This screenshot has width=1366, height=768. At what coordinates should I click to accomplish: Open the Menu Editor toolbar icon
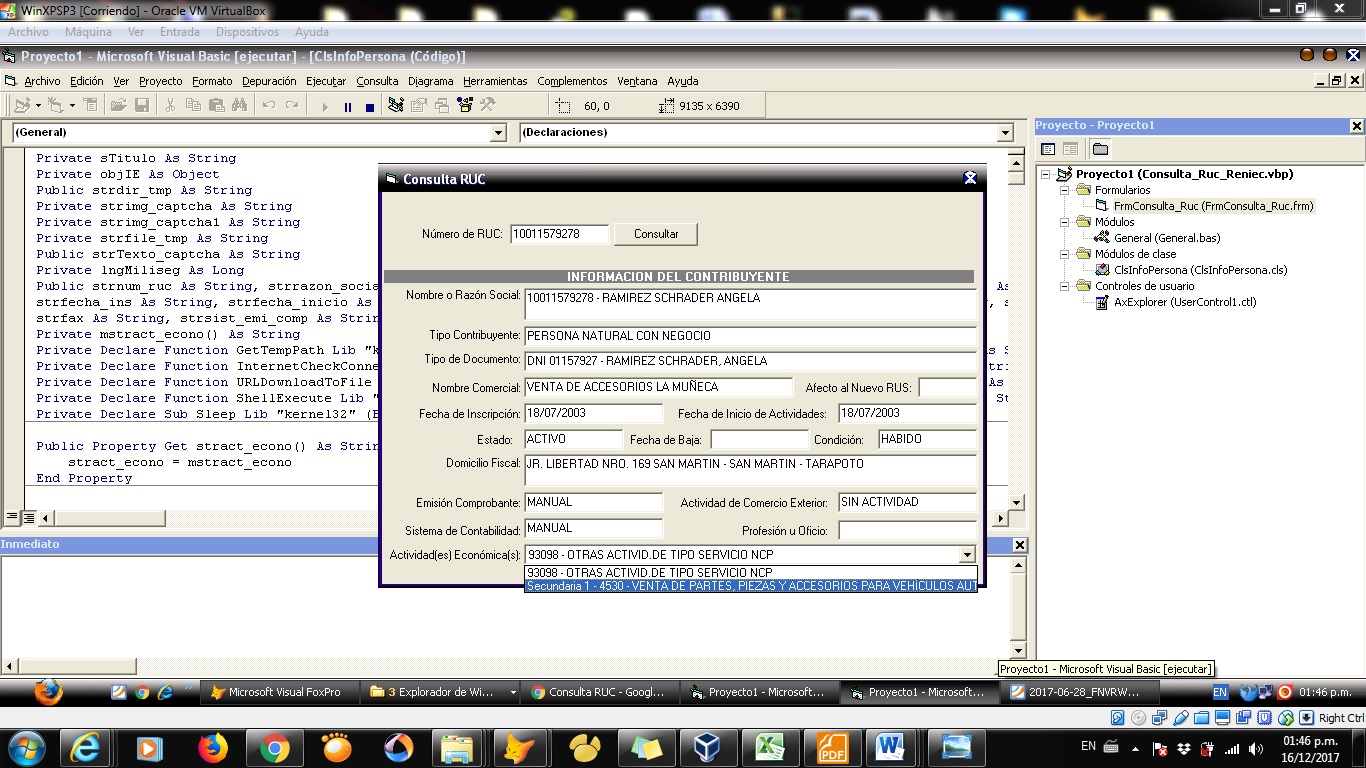pyautogui.click(x=91, y=105)
